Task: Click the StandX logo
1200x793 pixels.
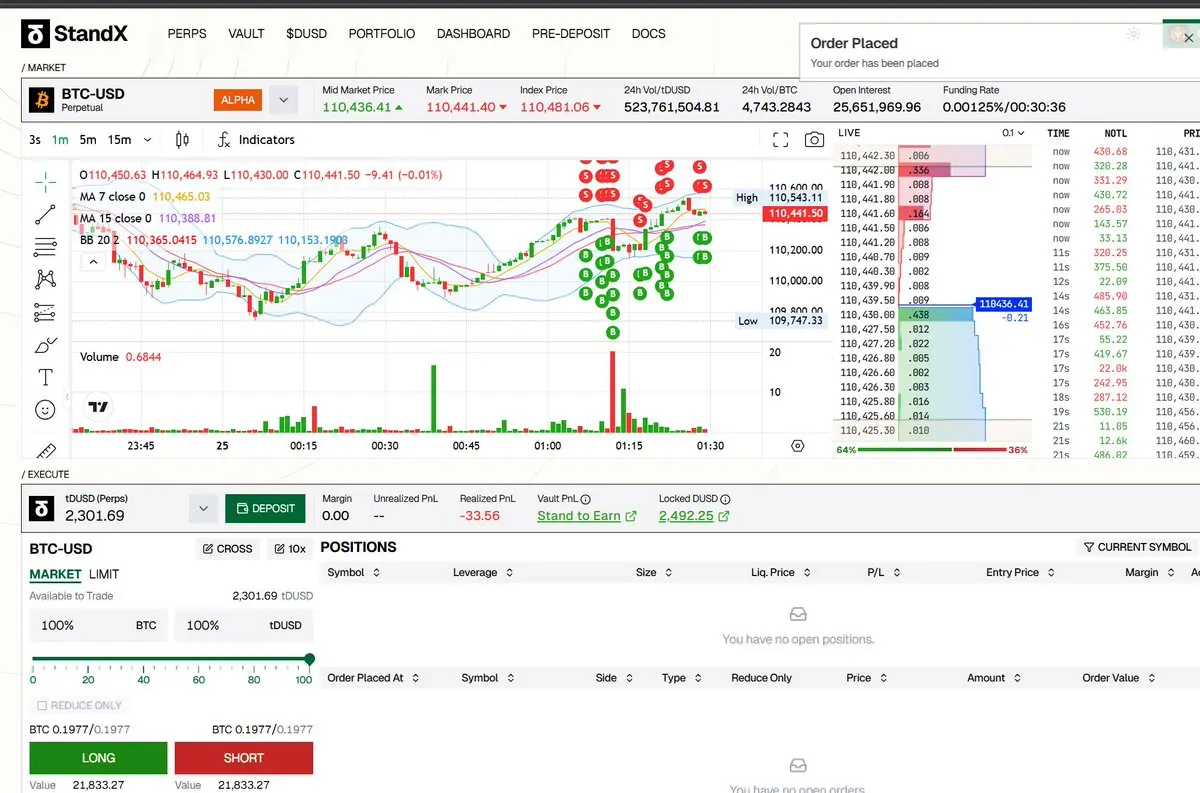Action: [x=75, y=34]
